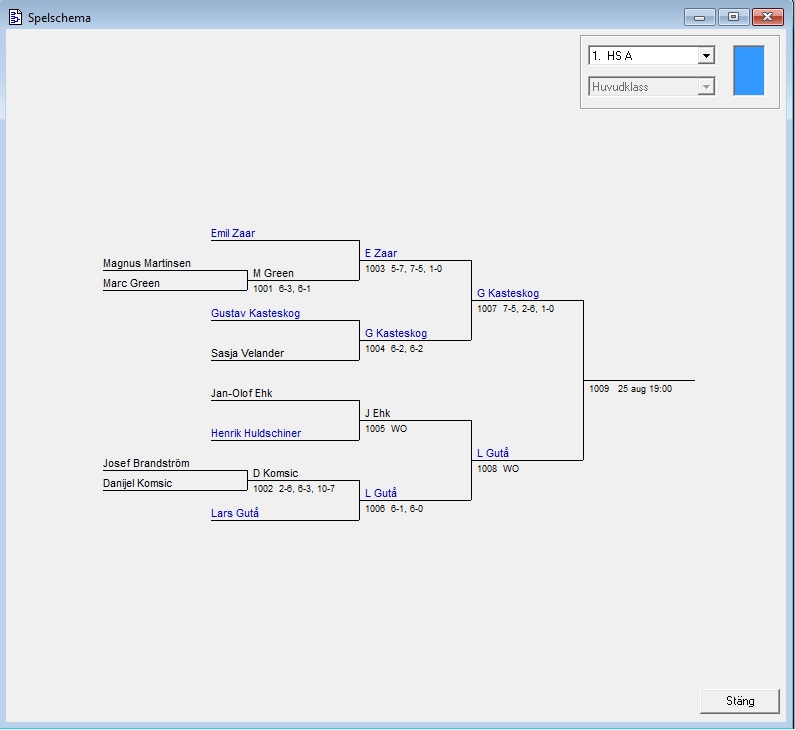Click the blue color swatch box

tap(748, 70)
